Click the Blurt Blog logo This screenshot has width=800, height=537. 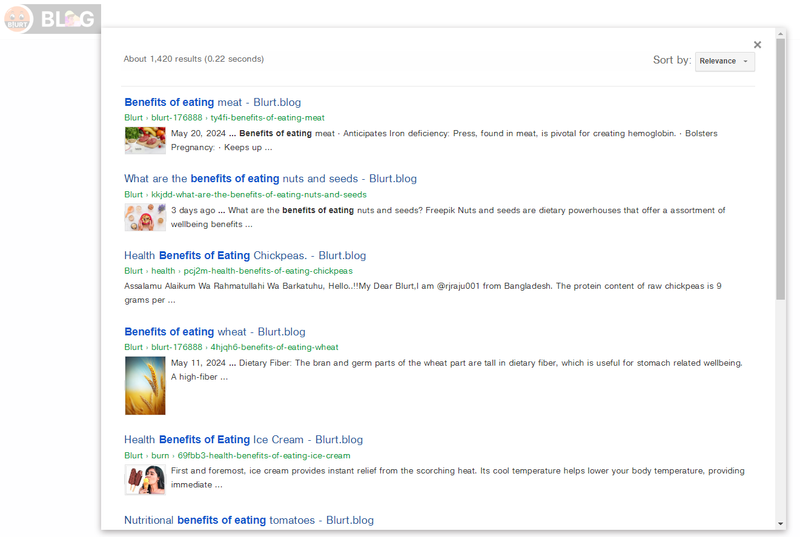coord(50,19)
